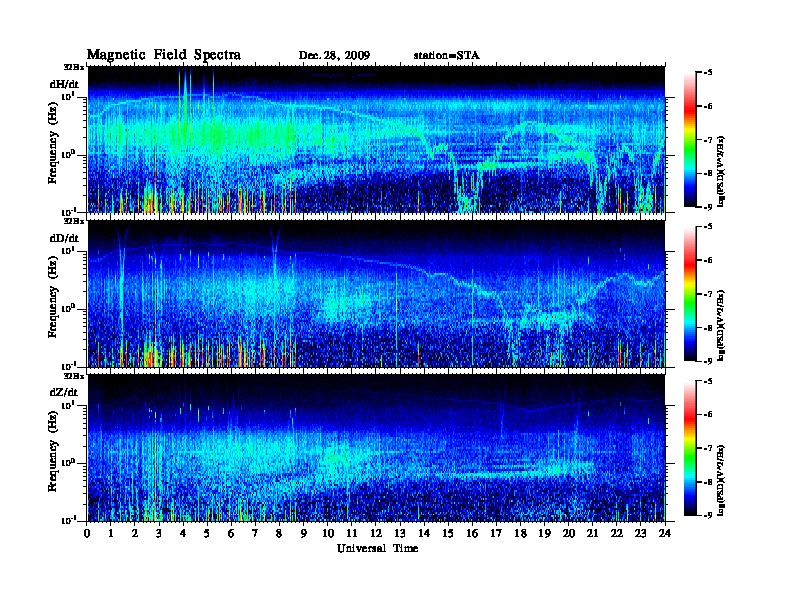Click the "-5" value on the dZ/dt color scale
The height and width of the screenshot is (612, 792).
coord(708,381)
